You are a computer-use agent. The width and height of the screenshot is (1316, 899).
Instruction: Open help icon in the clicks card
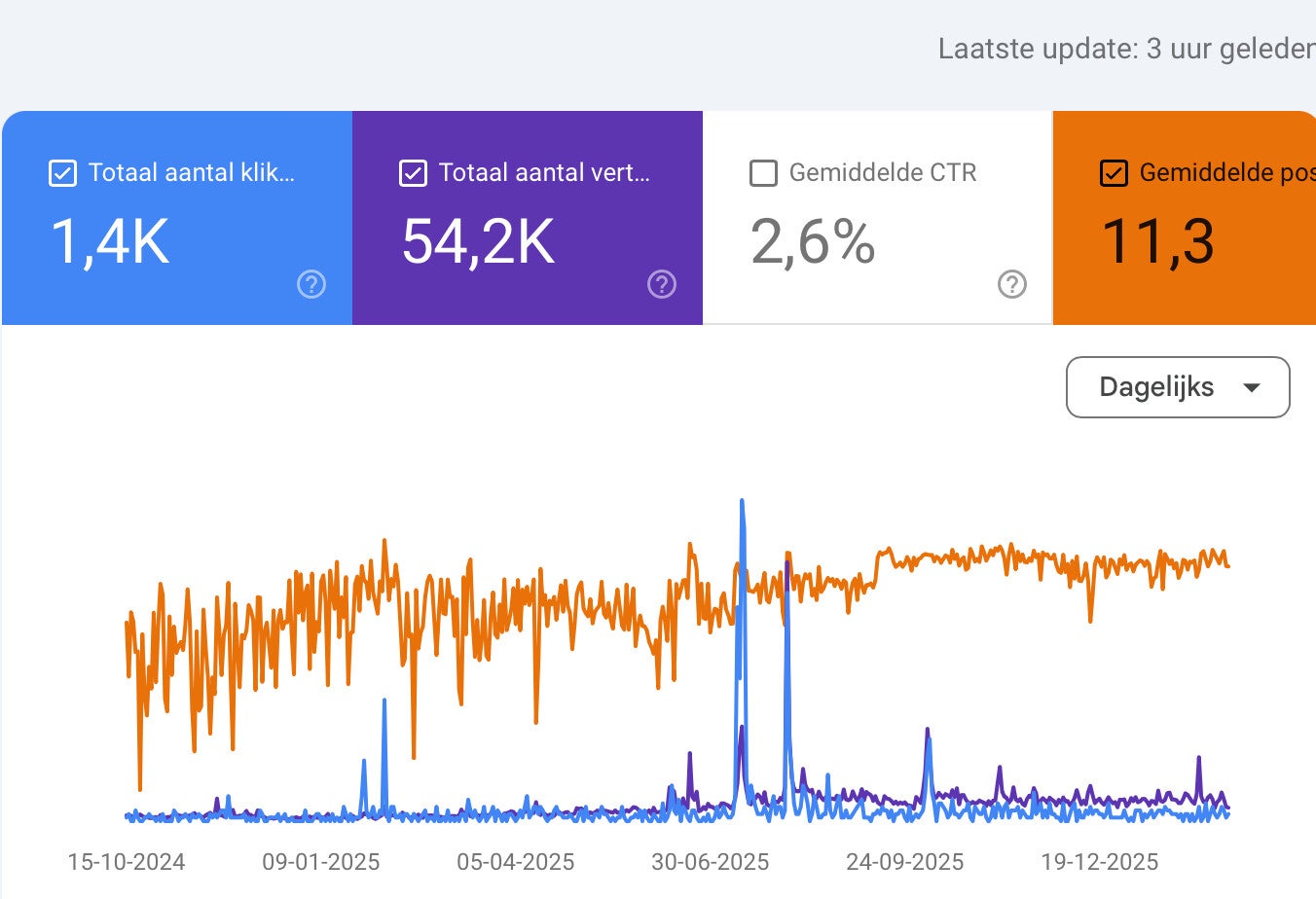(311, 284)
